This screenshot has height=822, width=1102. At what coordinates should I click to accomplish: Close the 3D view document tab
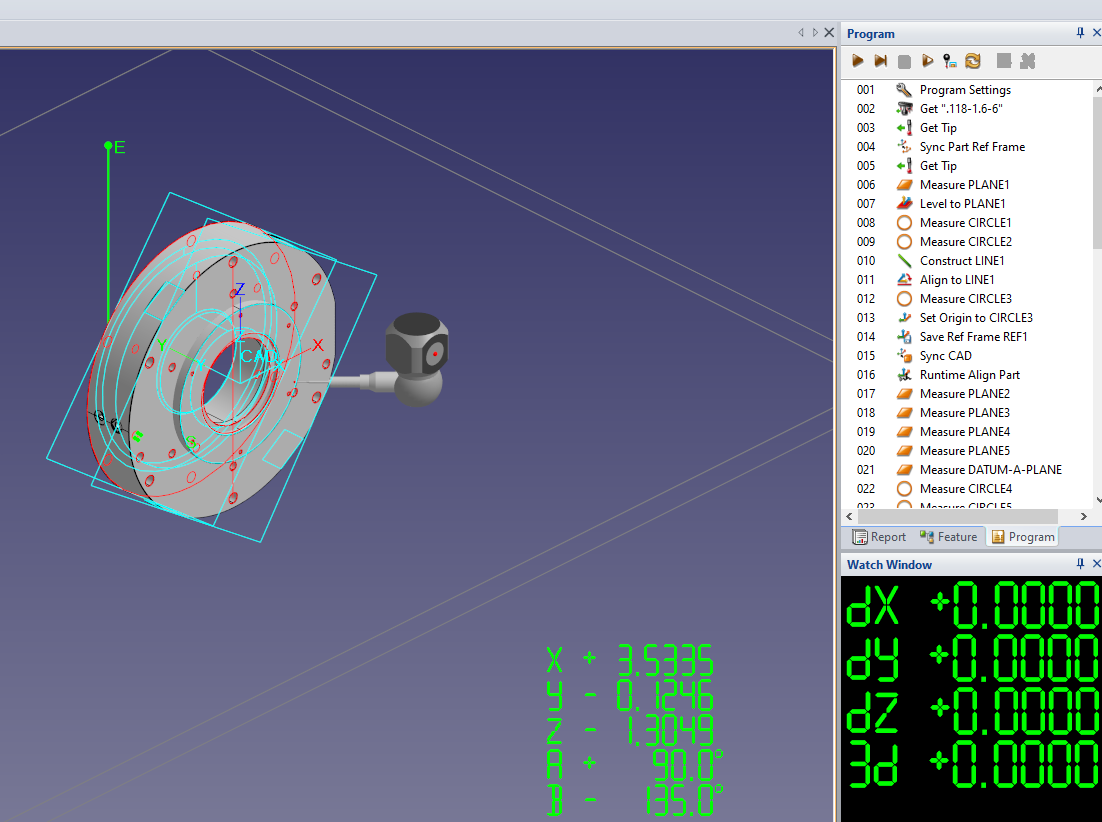click(829, 32)
